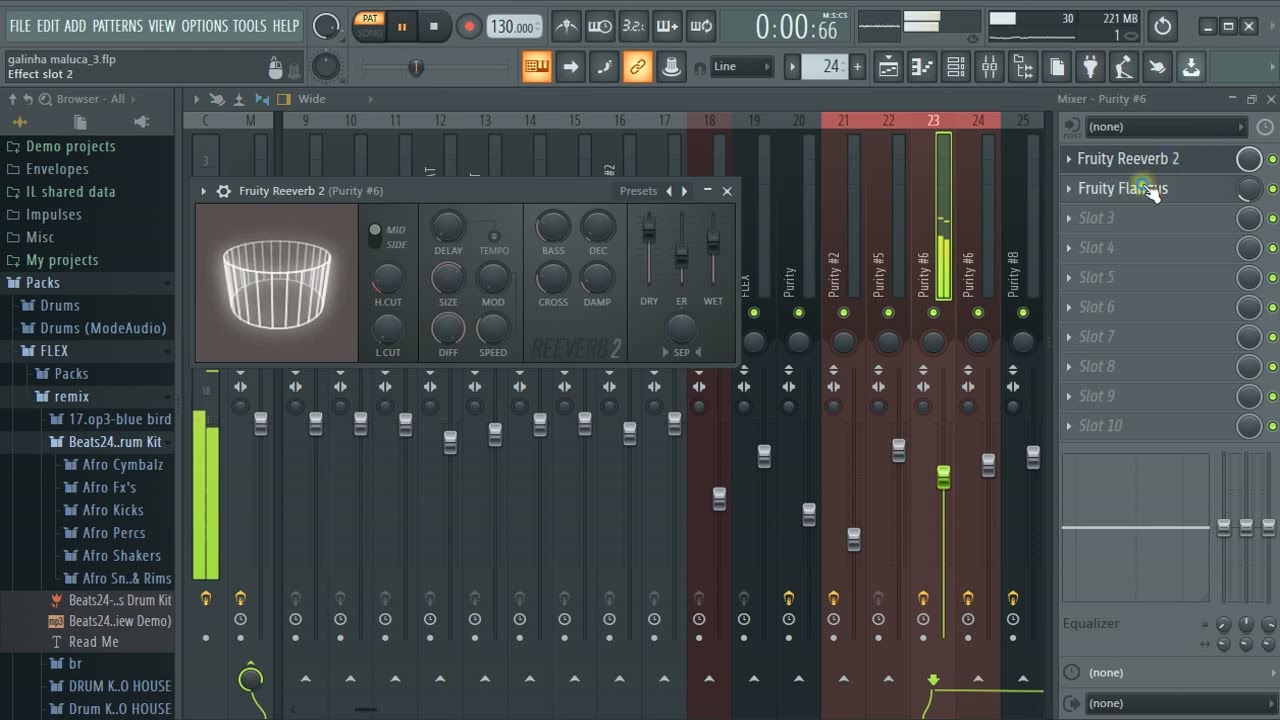Open the project picker files icon

pos(1057,67)
